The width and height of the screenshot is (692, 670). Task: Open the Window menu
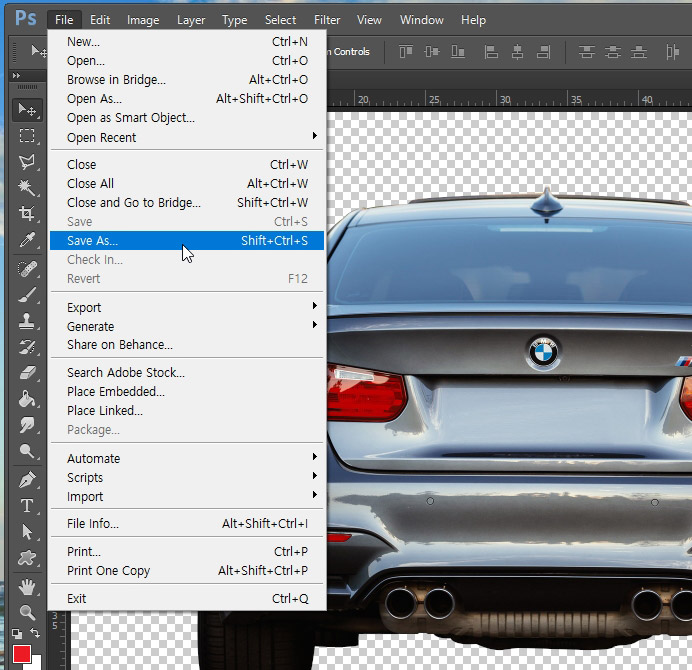tap(421, 20)
